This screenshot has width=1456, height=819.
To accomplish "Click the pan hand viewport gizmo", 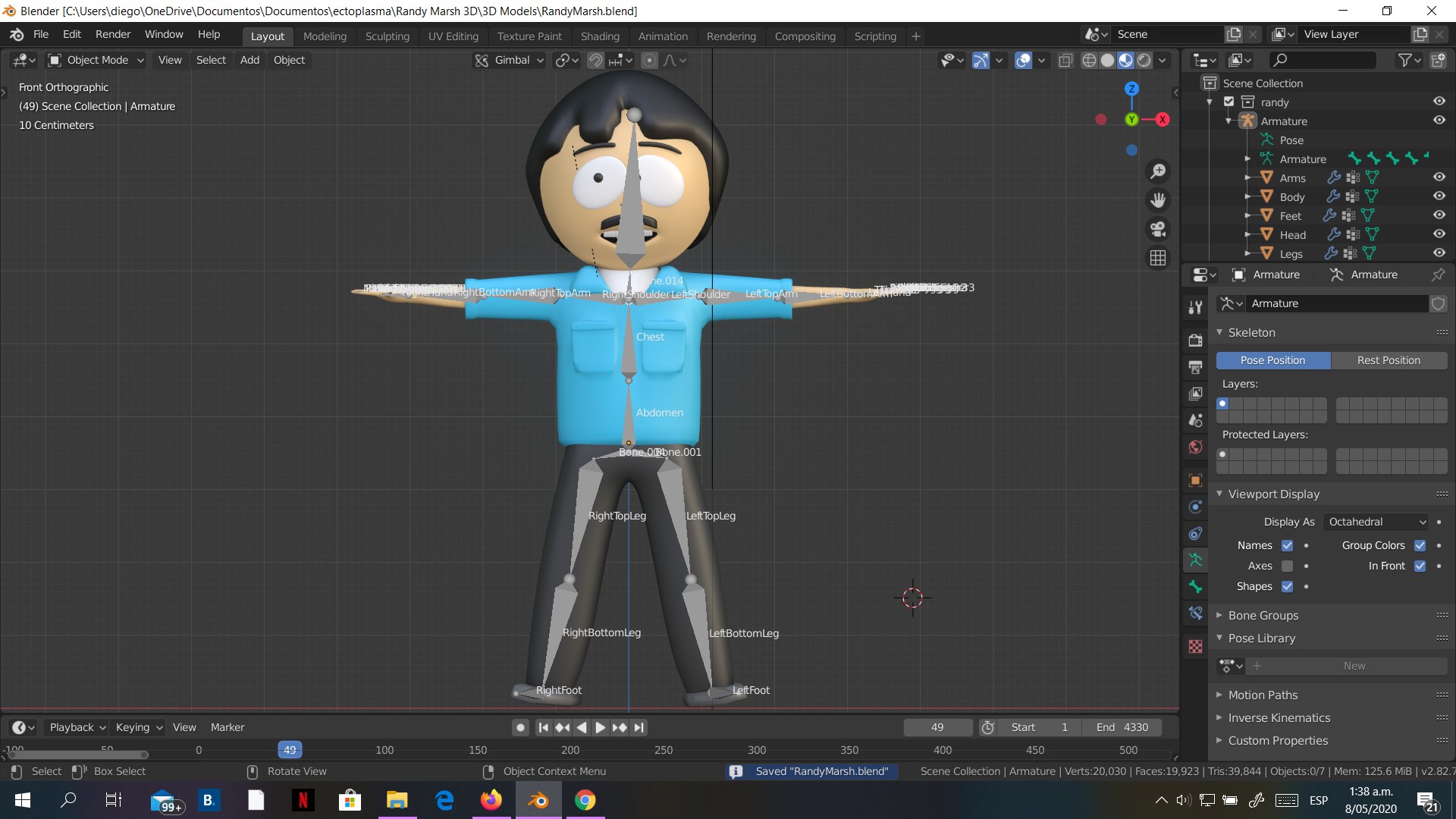I will [1158, 200].
